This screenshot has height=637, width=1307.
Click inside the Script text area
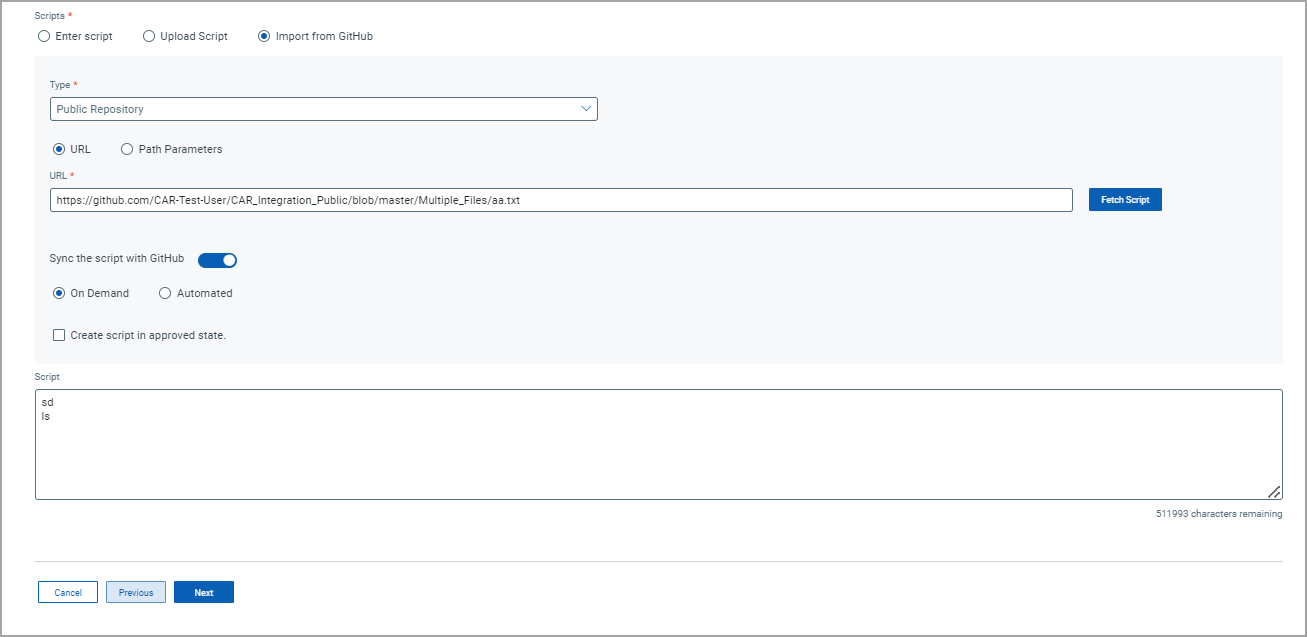coord(658,444)
